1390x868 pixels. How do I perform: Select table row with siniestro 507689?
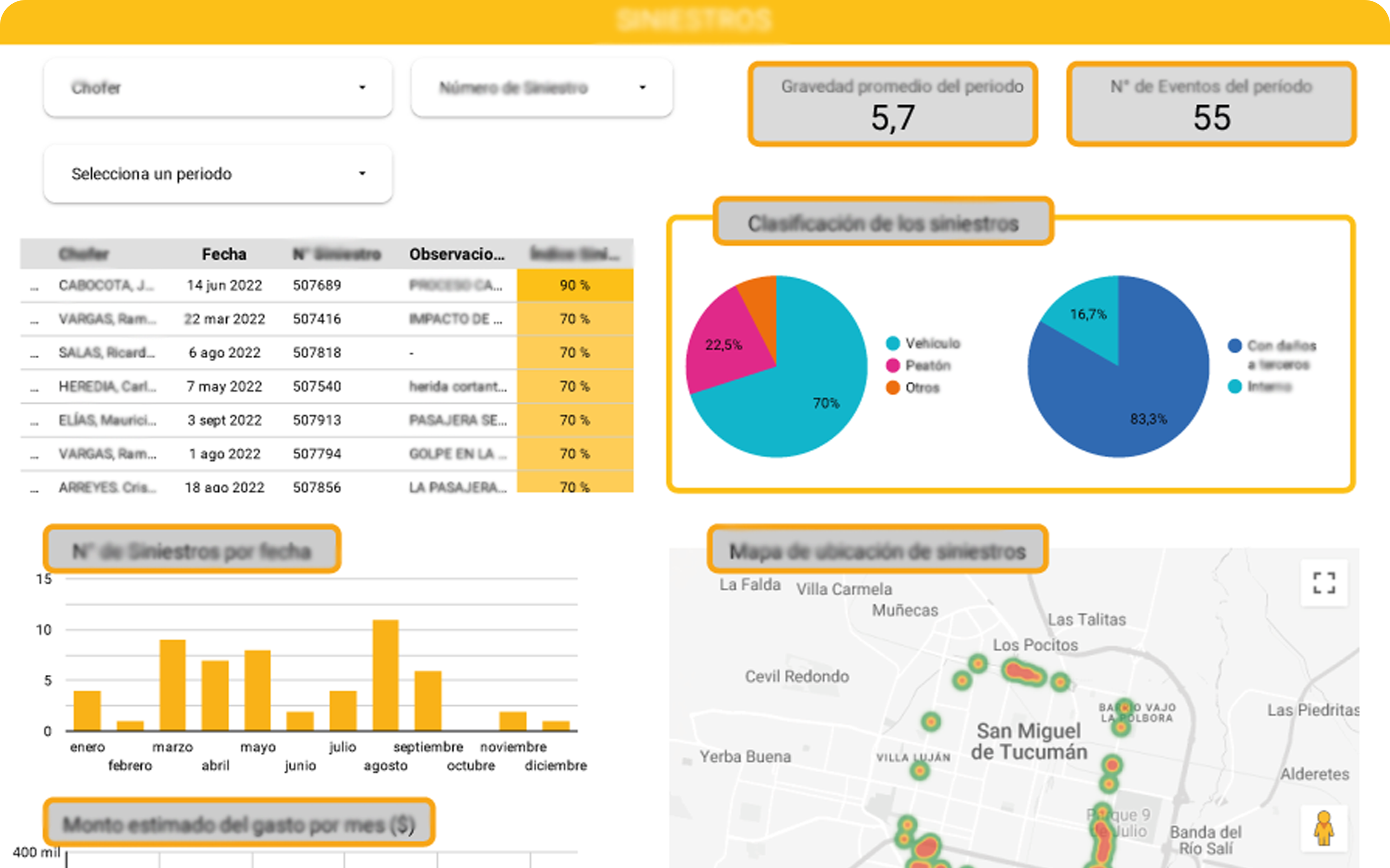click(316, 285)
